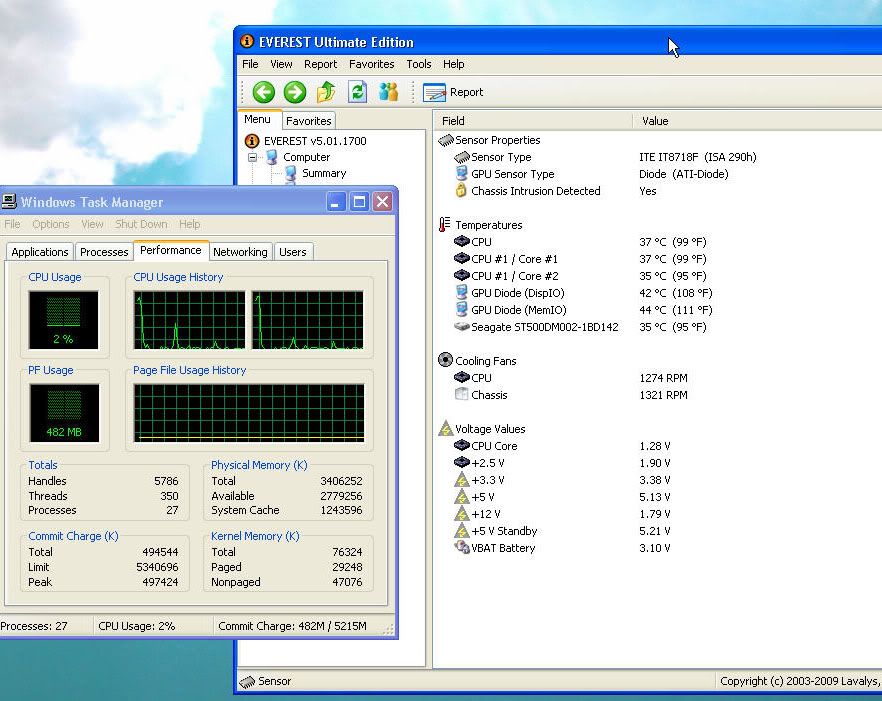Click the GPU Diode (DispIO) icon

pos(461,293)
